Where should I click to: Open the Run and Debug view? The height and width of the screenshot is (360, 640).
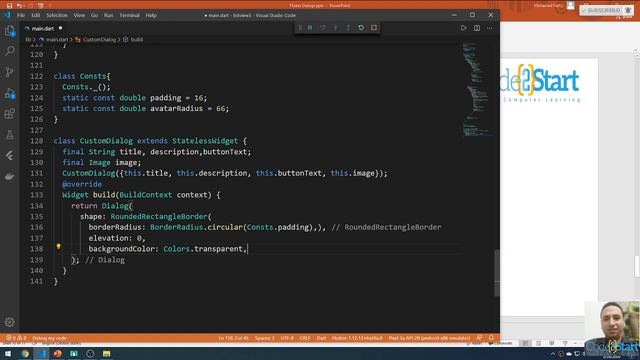[9, 93]
